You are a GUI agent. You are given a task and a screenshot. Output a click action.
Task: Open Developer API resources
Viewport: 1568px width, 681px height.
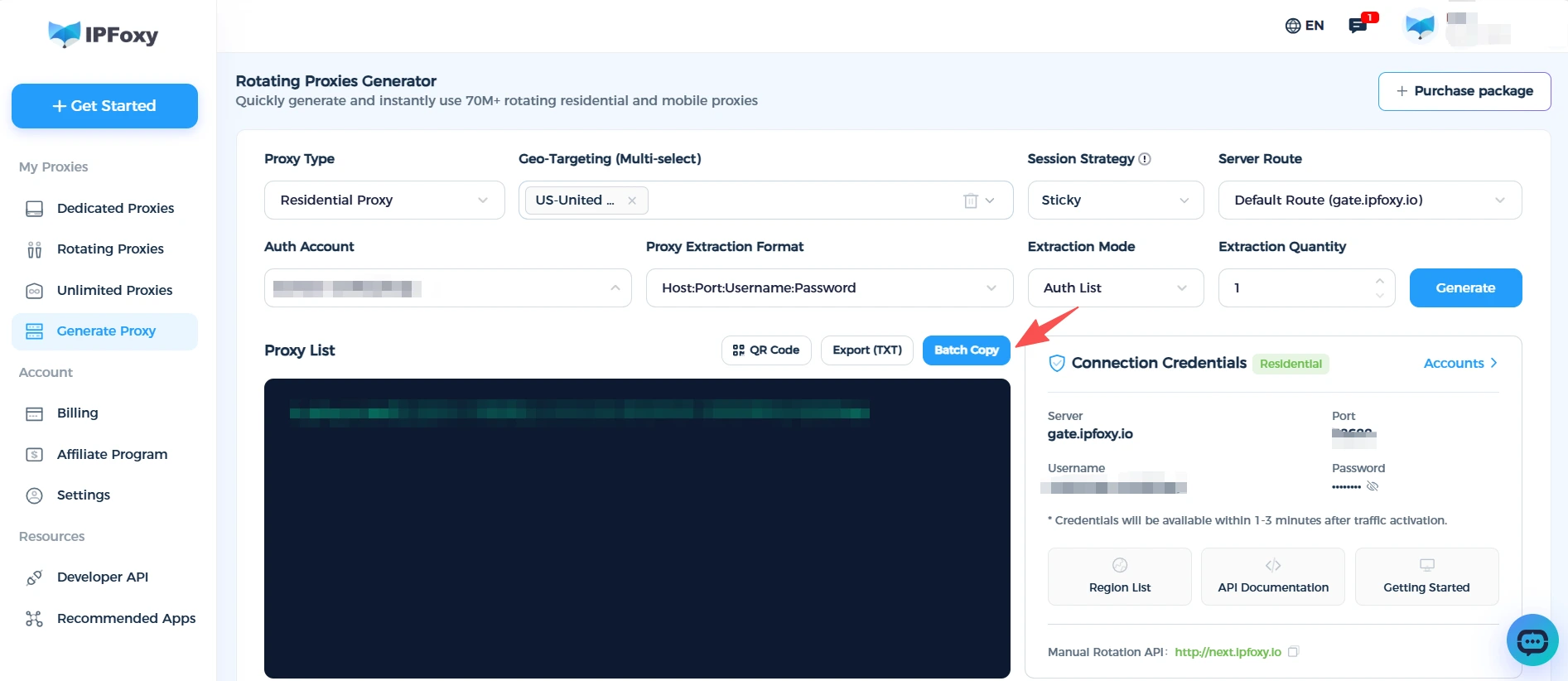pos(104,577)
